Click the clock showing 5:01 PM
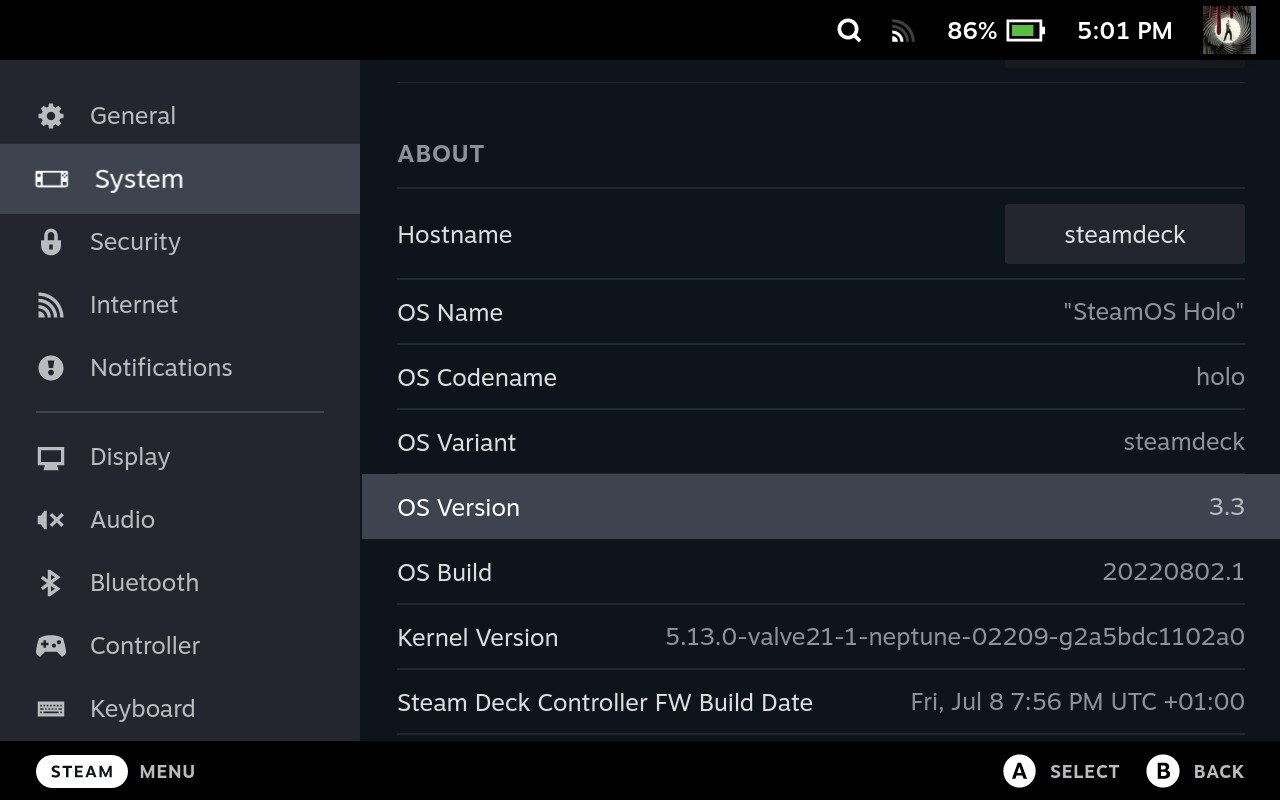Screen dimensions: 1280x800 pyautogui.click(x=1123, y=31)
